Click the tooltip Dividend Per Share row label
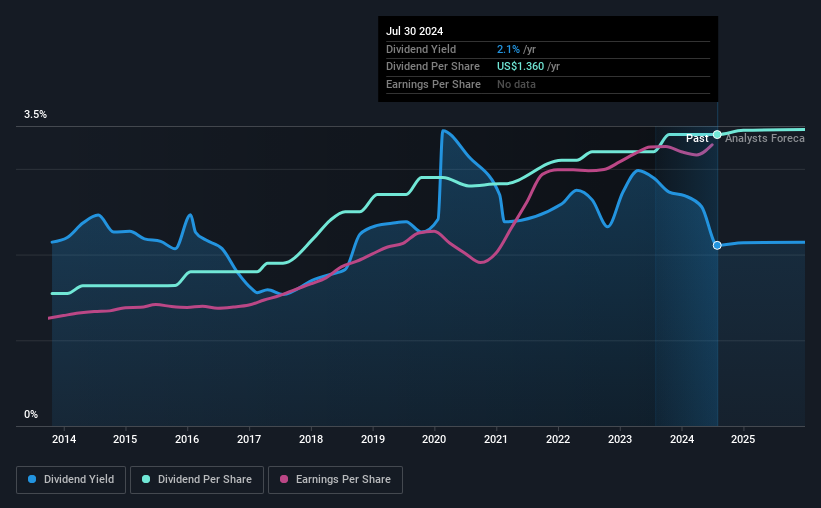 click(433, 67)
